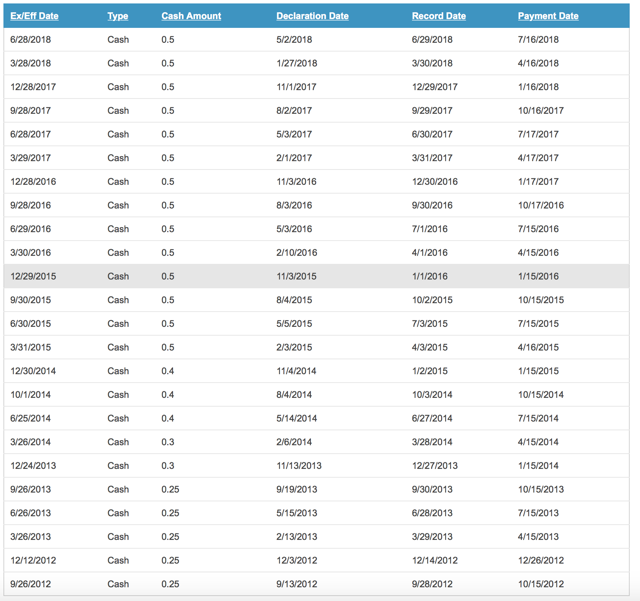The width and height of the screenshot is (640, 601).
Task: Select declaration date 2/10/2016
Action: pos(297,253)
